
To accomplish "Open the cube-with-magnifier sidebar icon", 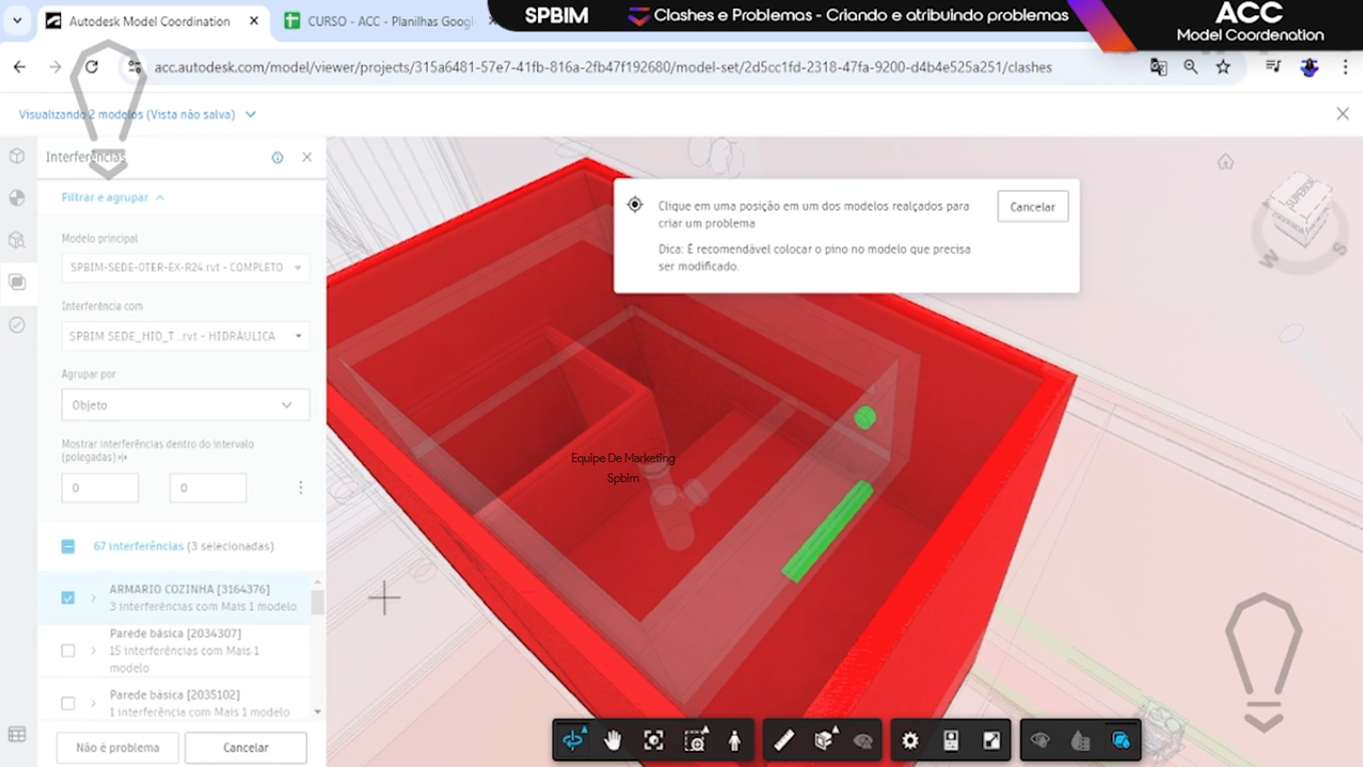I will [17, 240].
